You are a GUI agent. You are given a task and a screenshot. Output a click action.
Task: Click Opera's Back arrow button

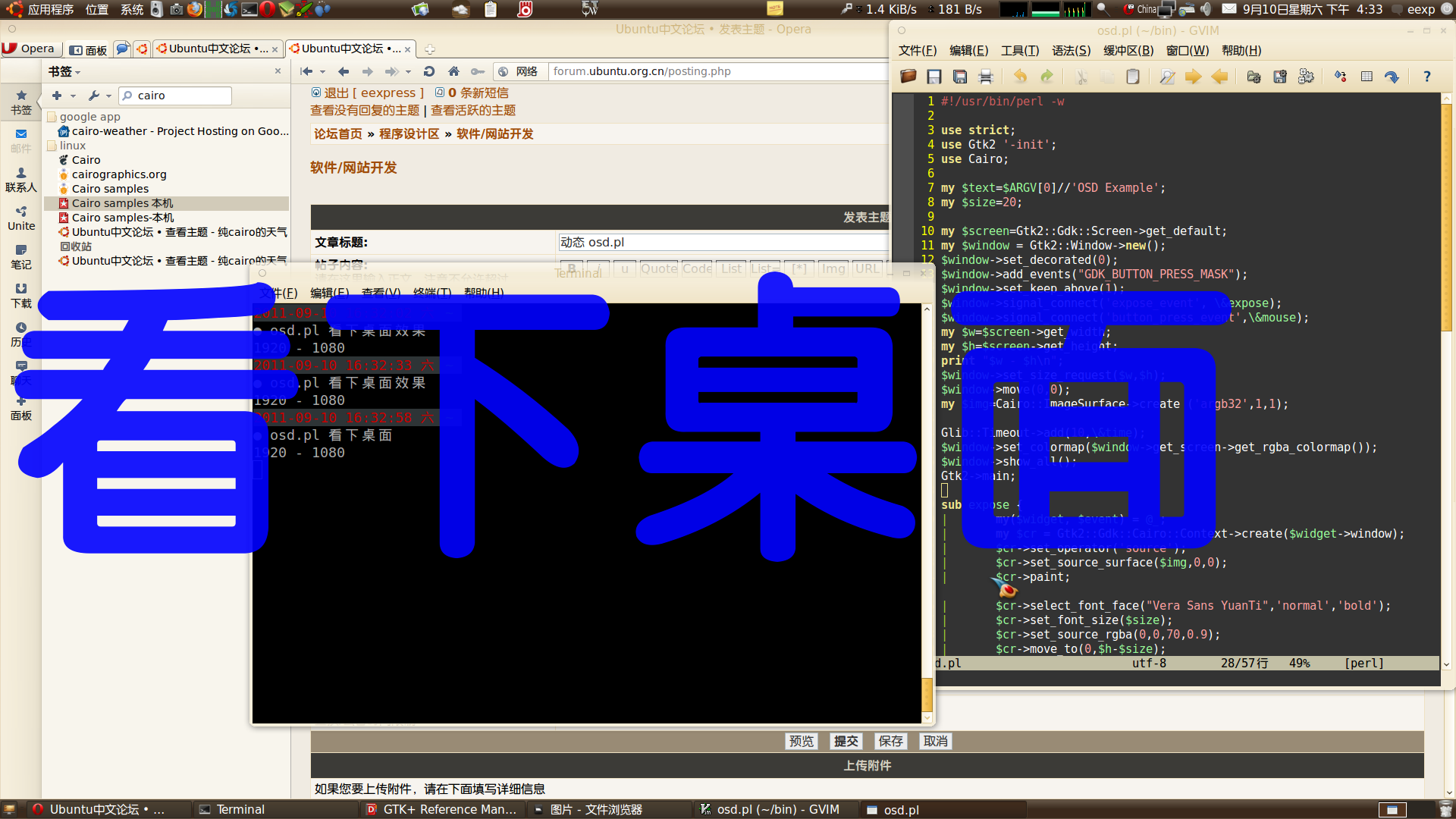343,71
